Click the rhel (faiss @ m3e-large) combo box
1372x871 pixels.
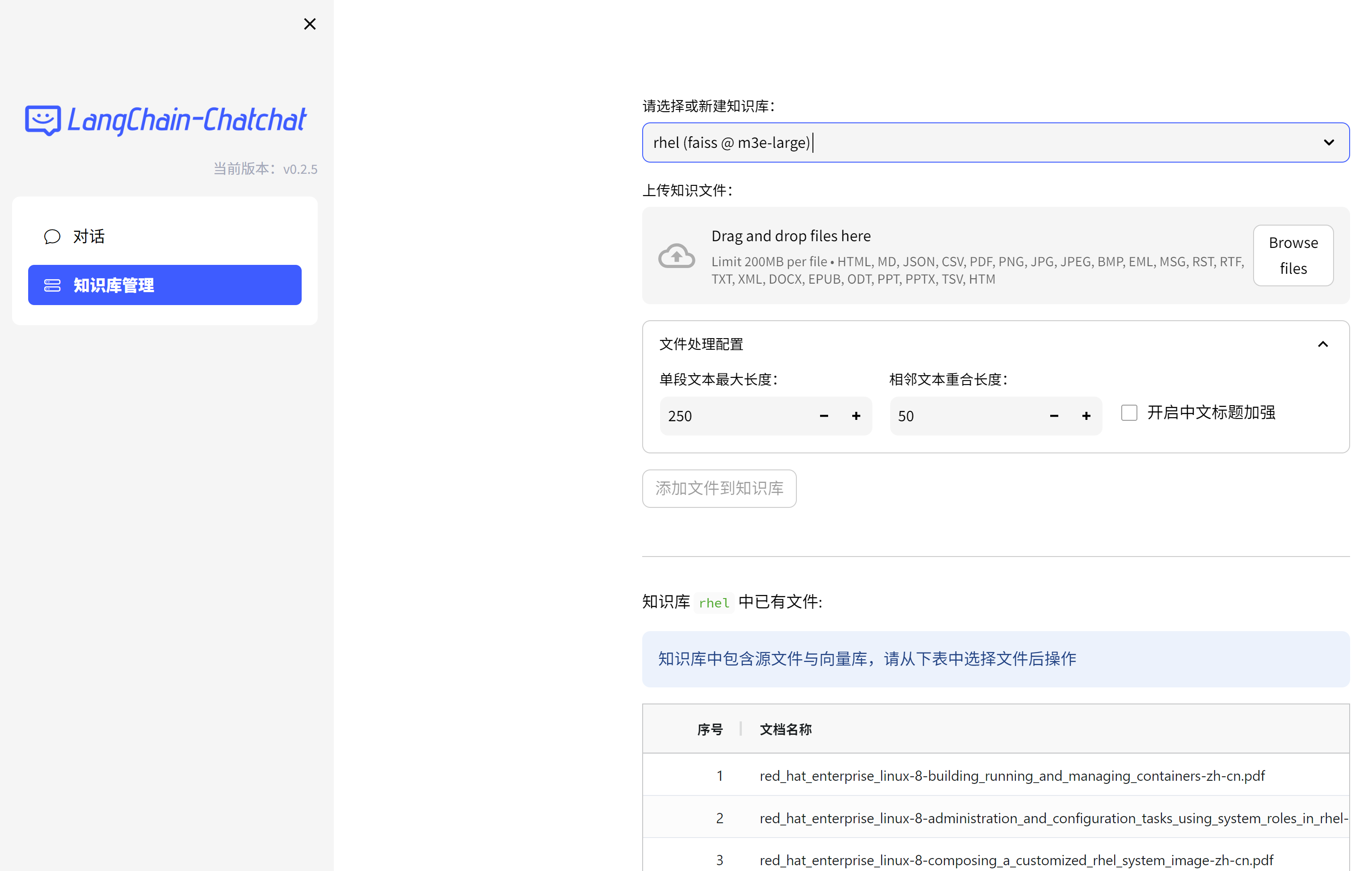[x=968, y=142]
